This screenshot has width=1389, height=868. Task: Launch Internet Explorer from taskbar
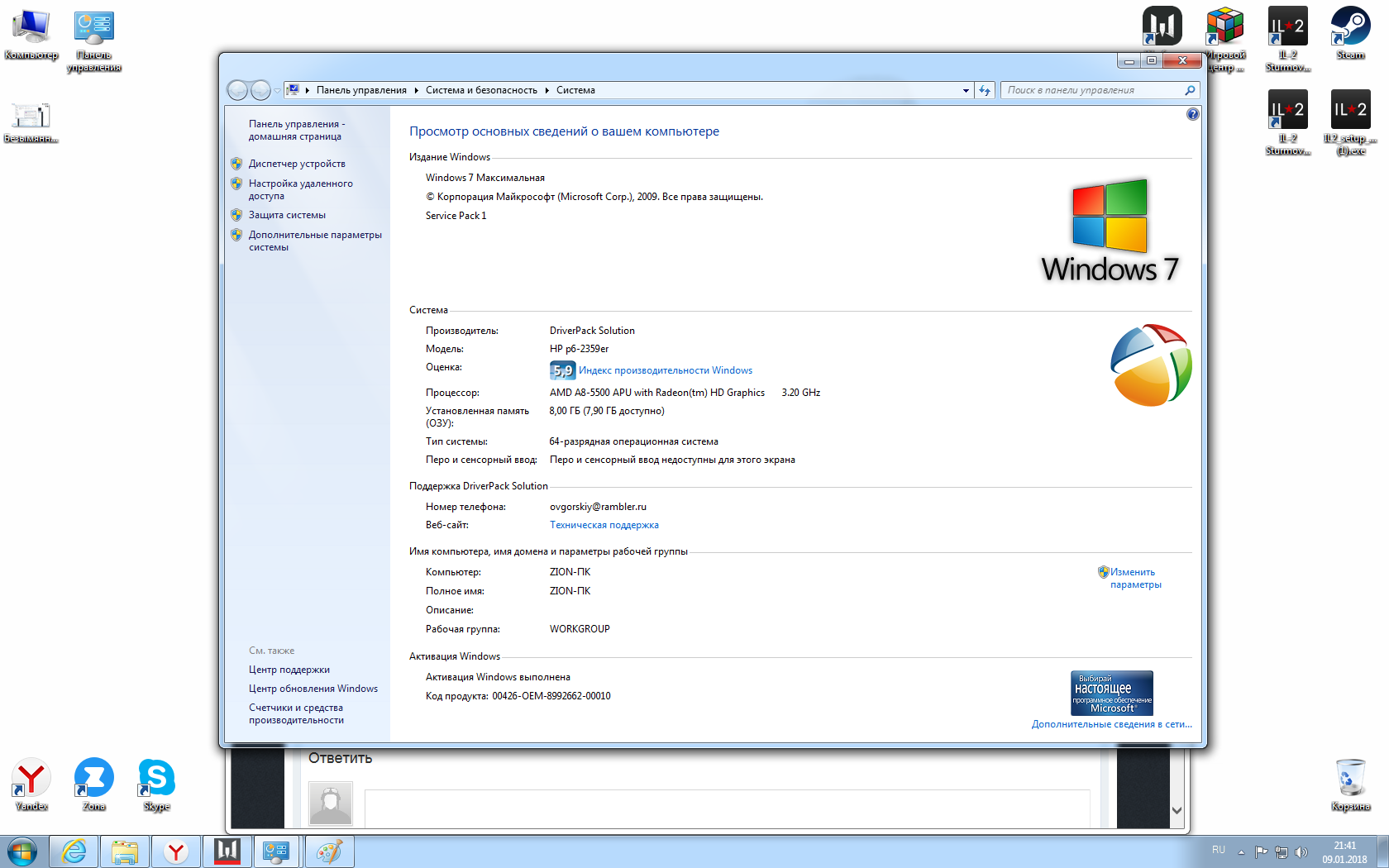point(74,851)
